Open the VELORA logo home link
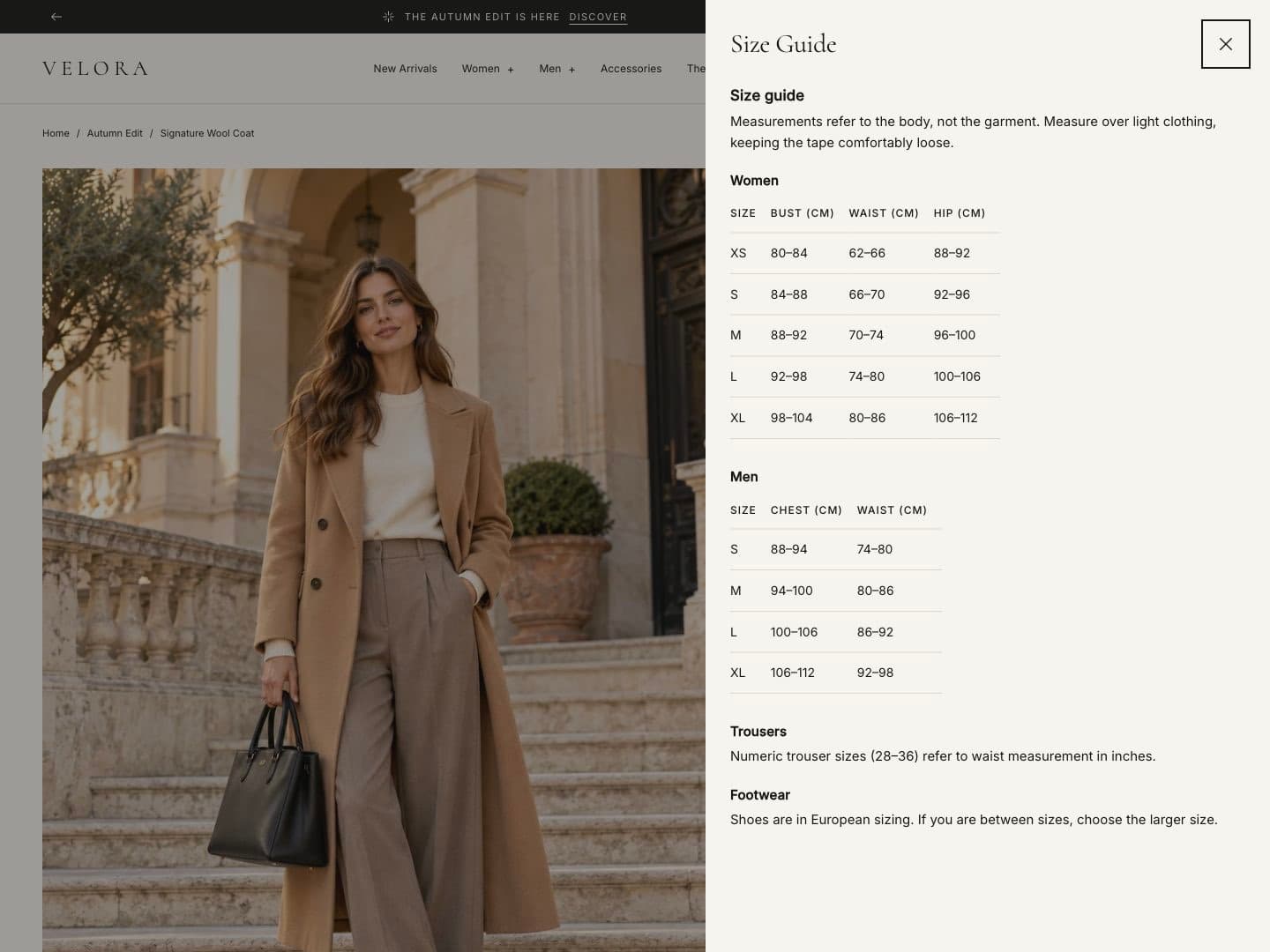Image resolution: width=1270 pixels, height=952 pixels. 95,69
